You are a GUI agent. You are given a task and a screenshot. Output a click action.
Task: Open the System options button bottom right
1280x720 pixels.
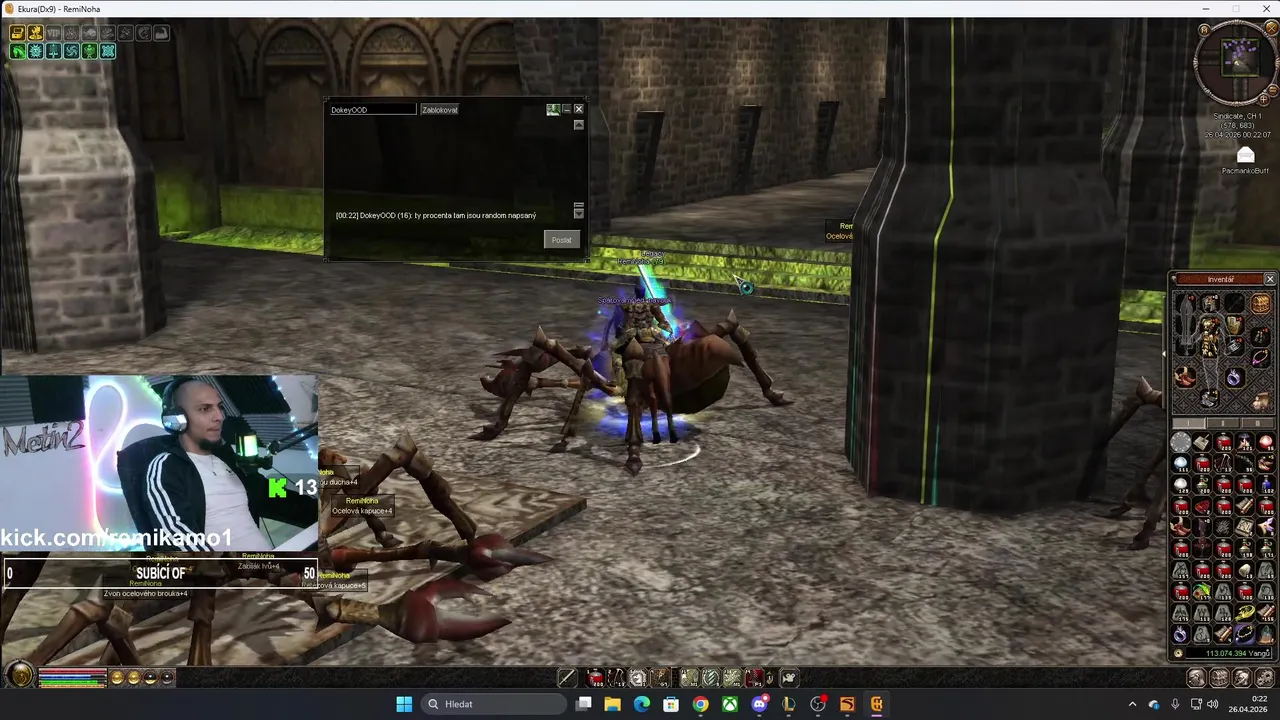pyautogui.click(x=1263, y=678)
